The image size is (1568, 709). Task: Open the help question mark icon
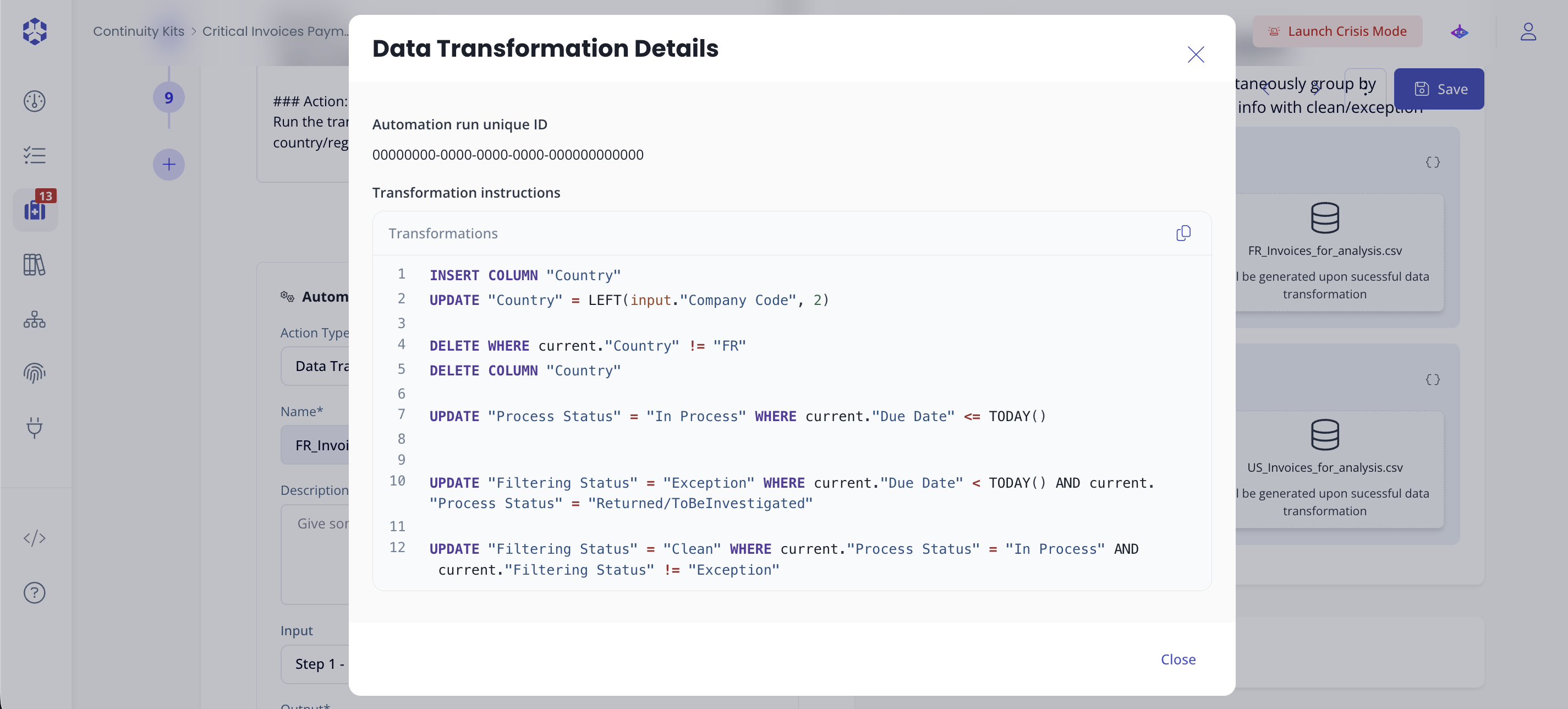click(x=35, y=592)
